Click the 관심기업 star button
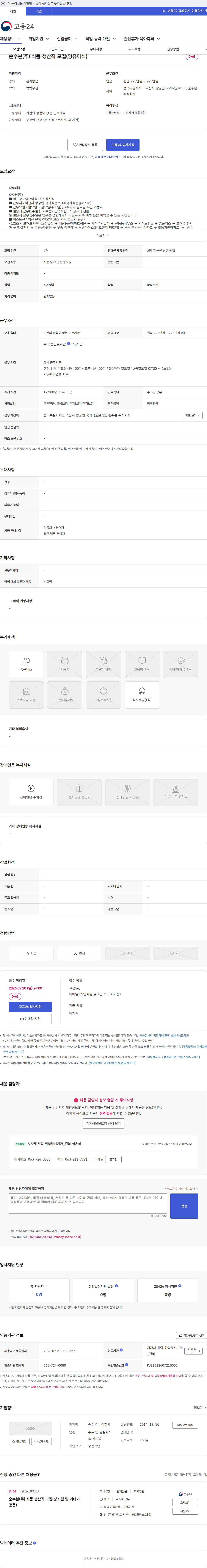 tap(19, 1441)
